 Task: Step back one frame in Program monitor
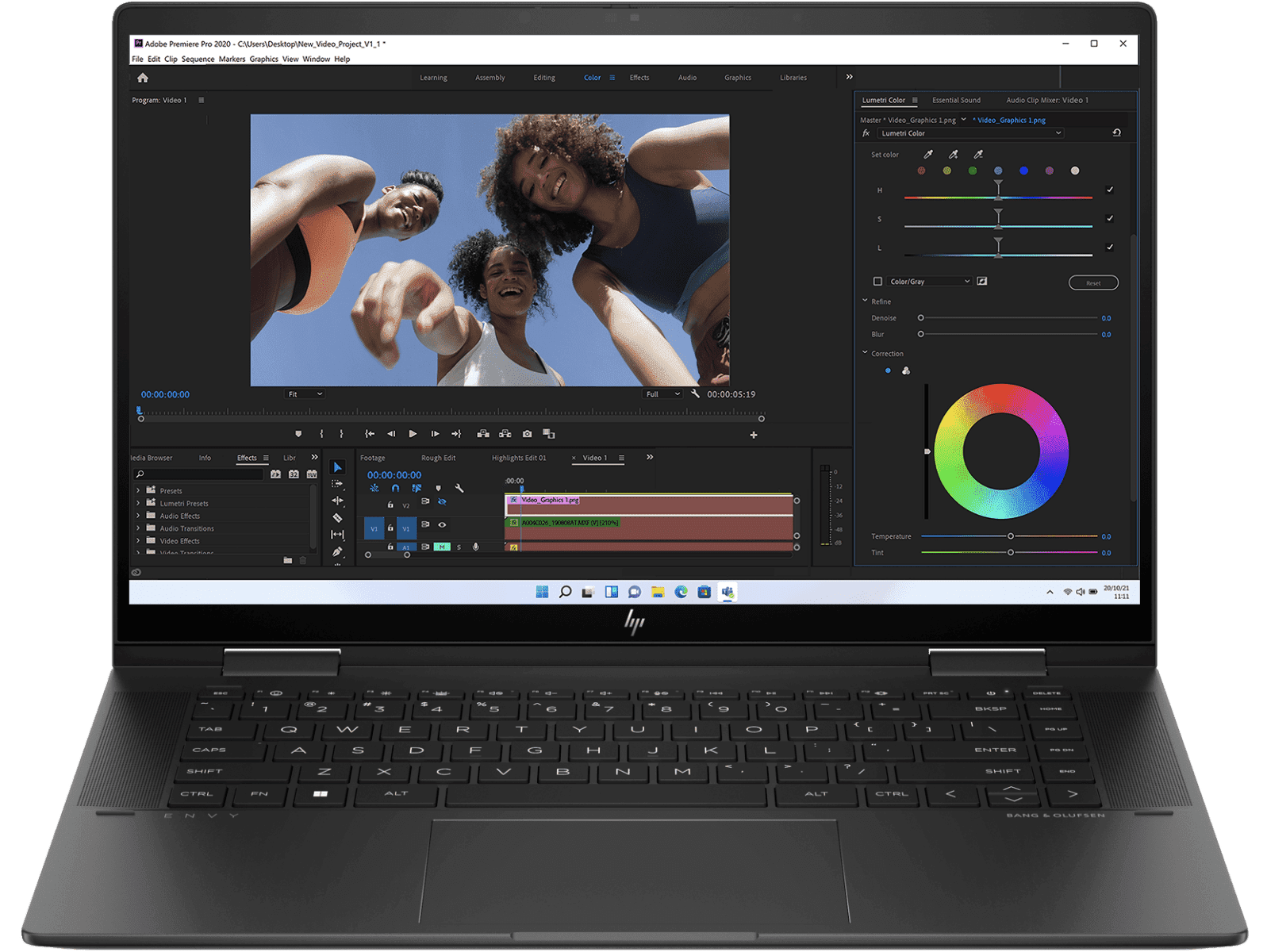[x=391, y=434]
